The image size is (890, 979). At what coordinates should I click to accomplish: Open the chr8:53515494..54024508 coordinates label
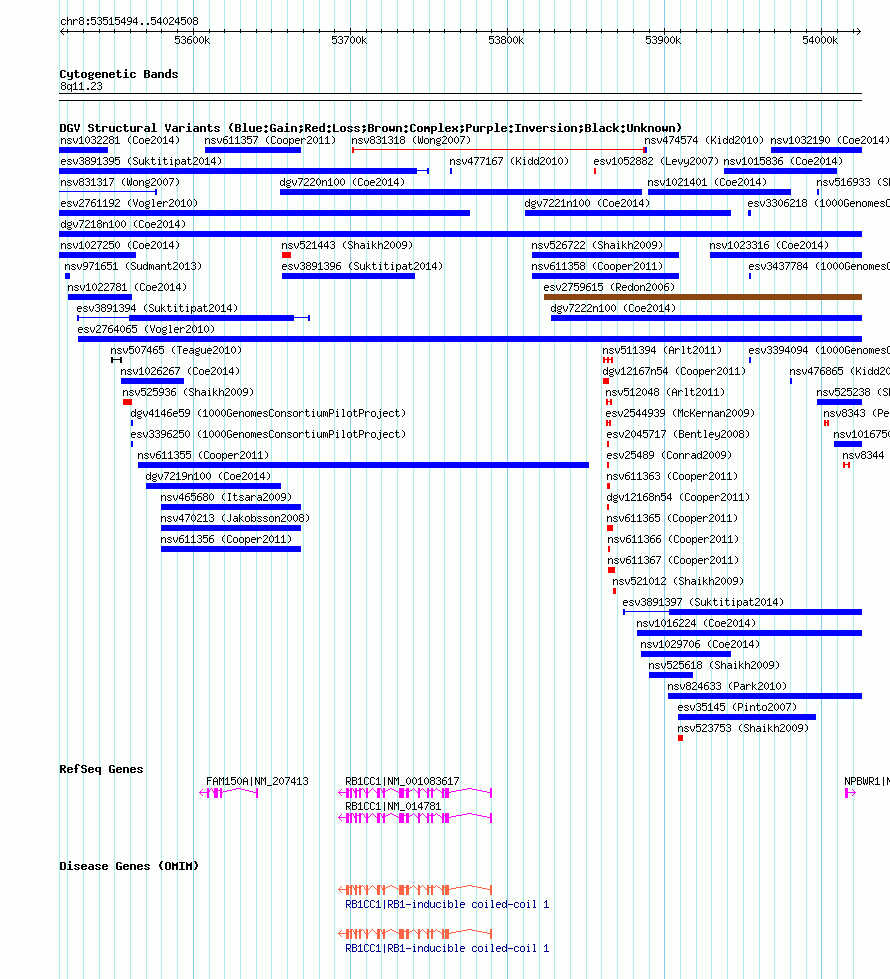pyautogui.click(x=129, y=21)
